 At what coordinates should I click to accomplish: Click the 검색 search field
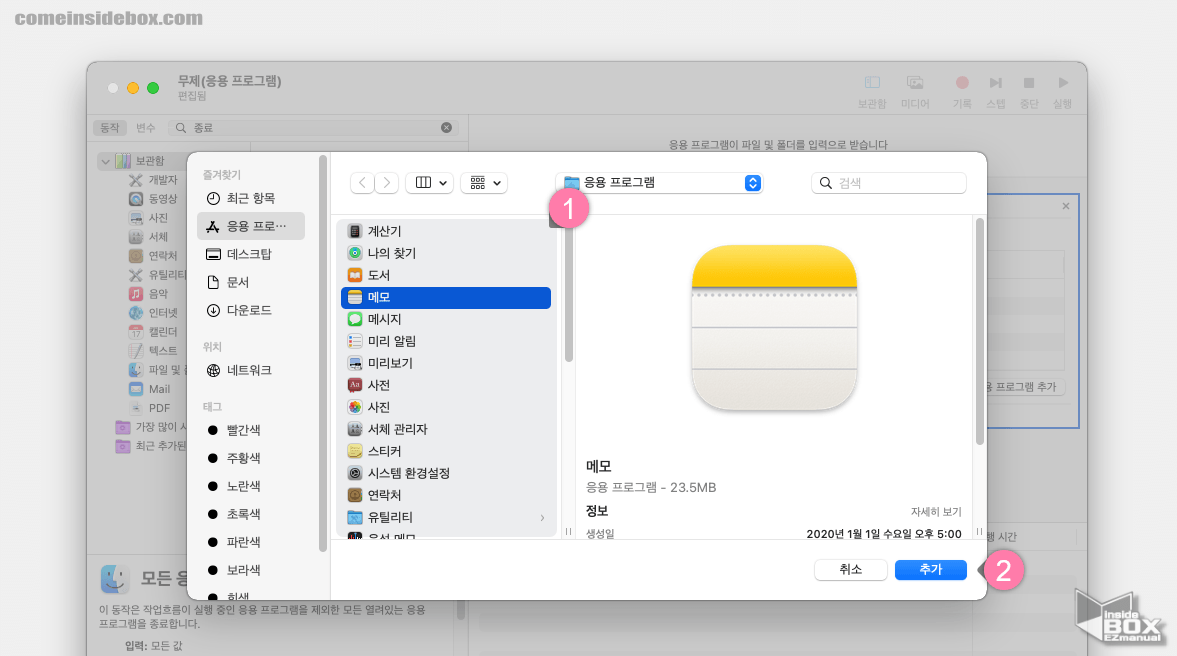[889, 183]
